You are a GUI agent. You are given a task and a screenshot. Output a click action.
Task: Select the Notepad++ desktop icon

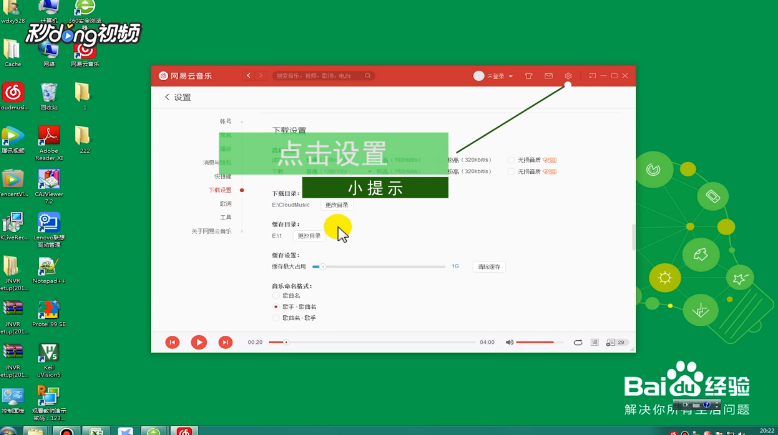tap(49, 270)
